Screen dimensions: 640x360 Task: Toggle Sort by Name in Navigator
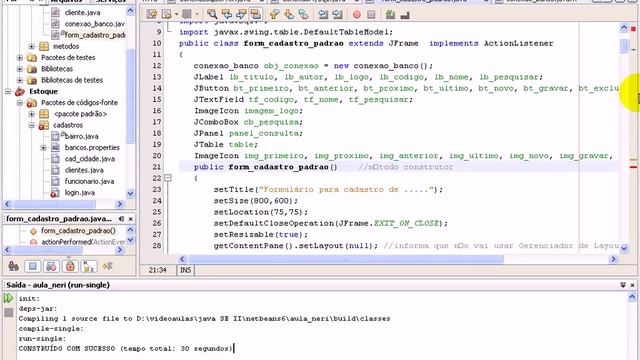[89, 266]
